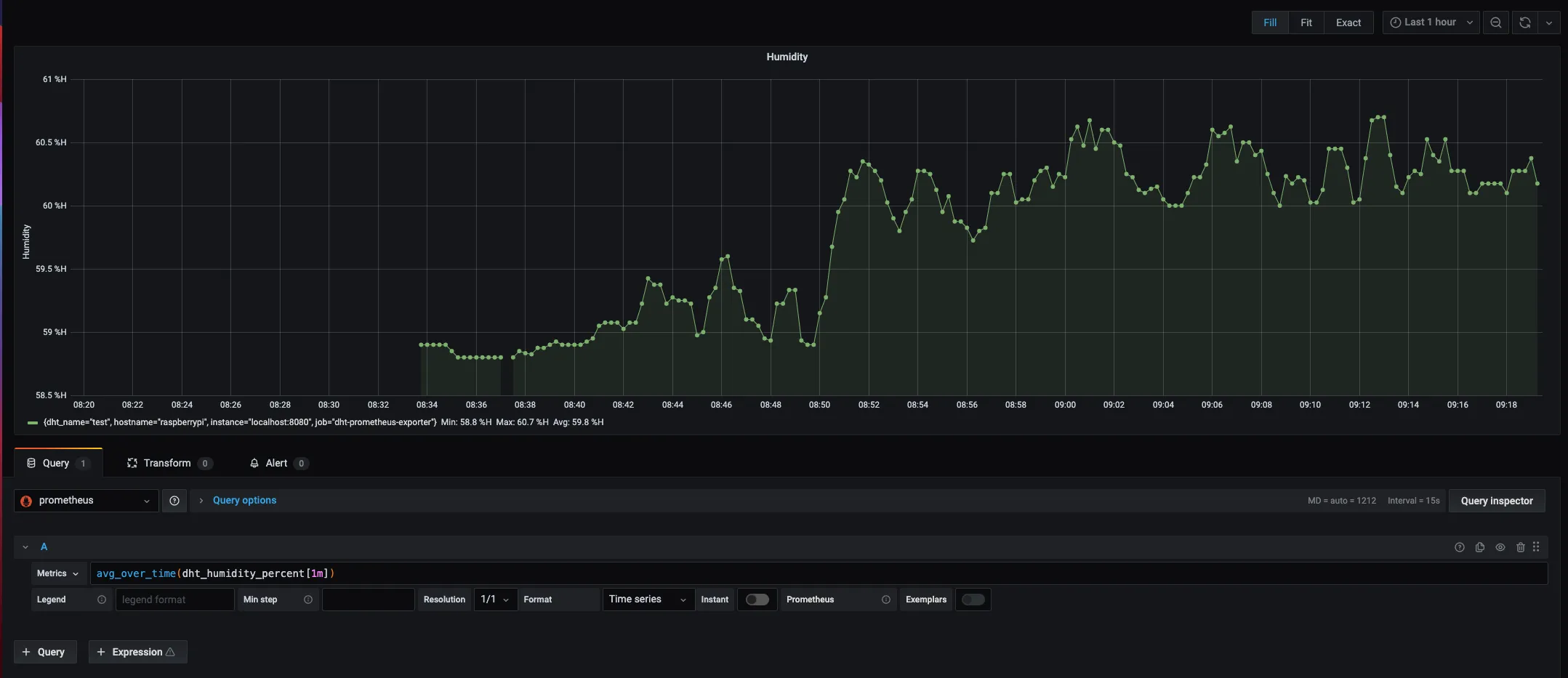Open the refresh interval dropdown arrow
This screenshot has height=678, width=1568.
click(1549, 23)
